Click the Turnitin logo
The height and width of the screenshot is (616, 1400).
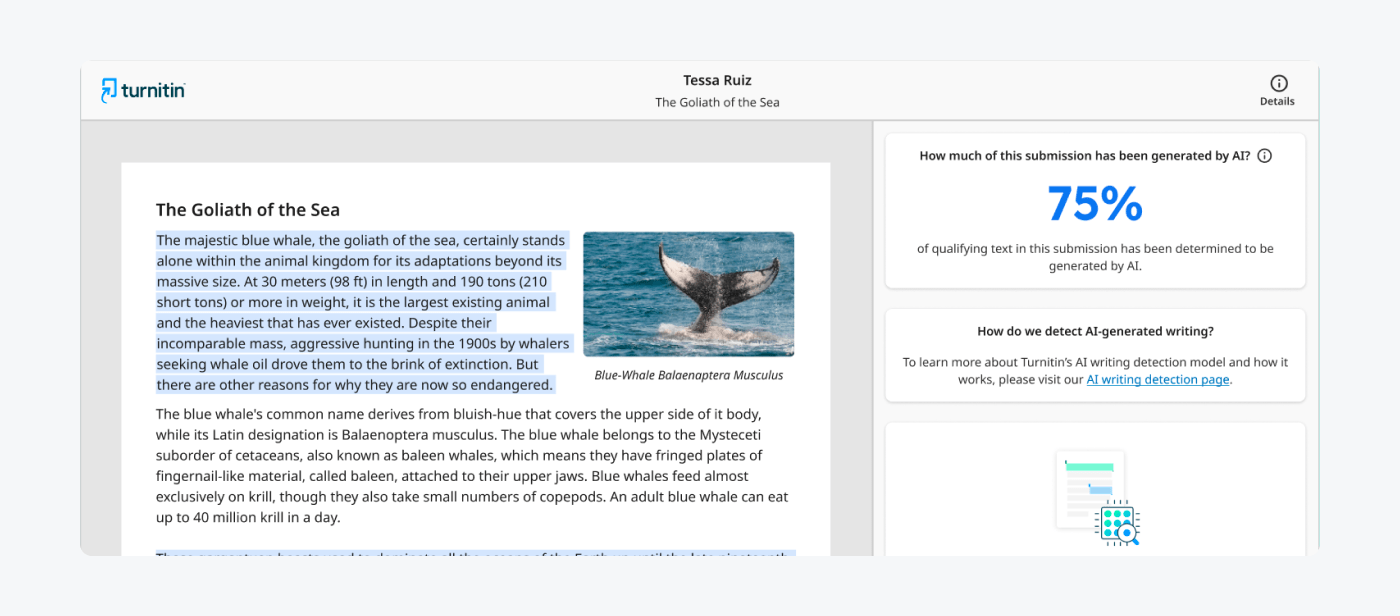[x=143, y=90]
